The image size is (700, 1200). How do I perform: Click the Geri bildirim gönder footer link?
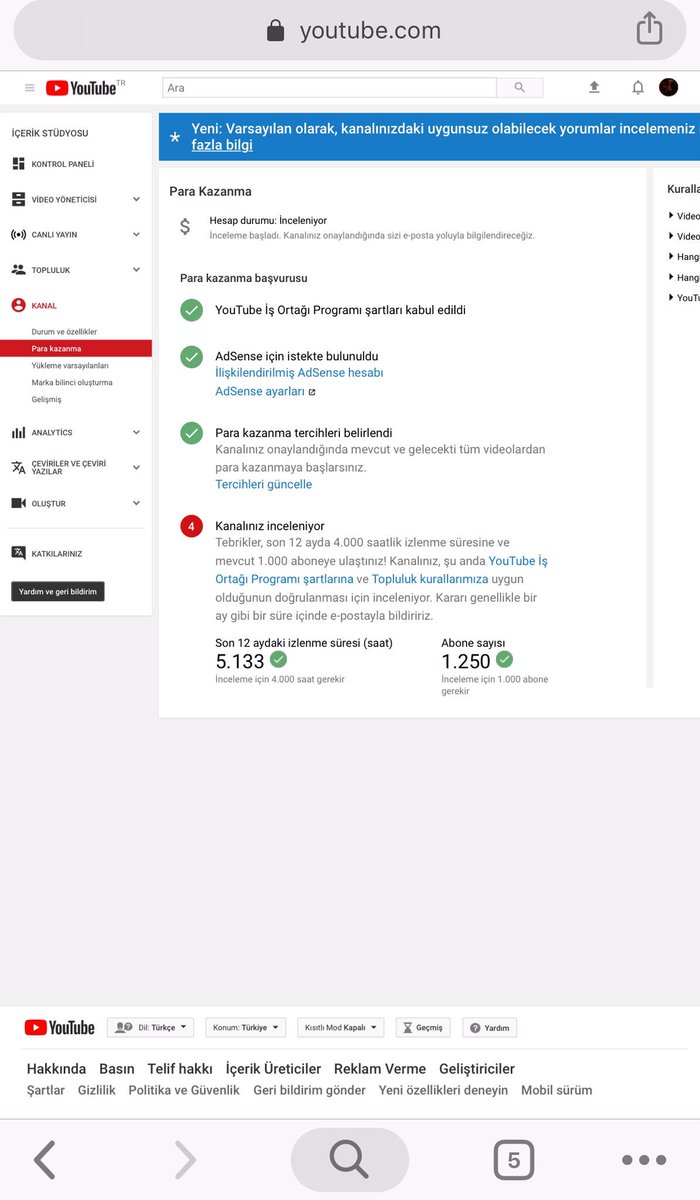point(310,1090)
